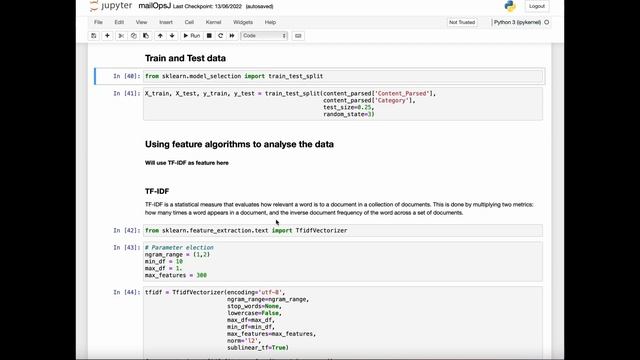Select the TfidfVectorizer import cell In [42]
Viewport: 640px width, 360px height.
pos(343,231)
